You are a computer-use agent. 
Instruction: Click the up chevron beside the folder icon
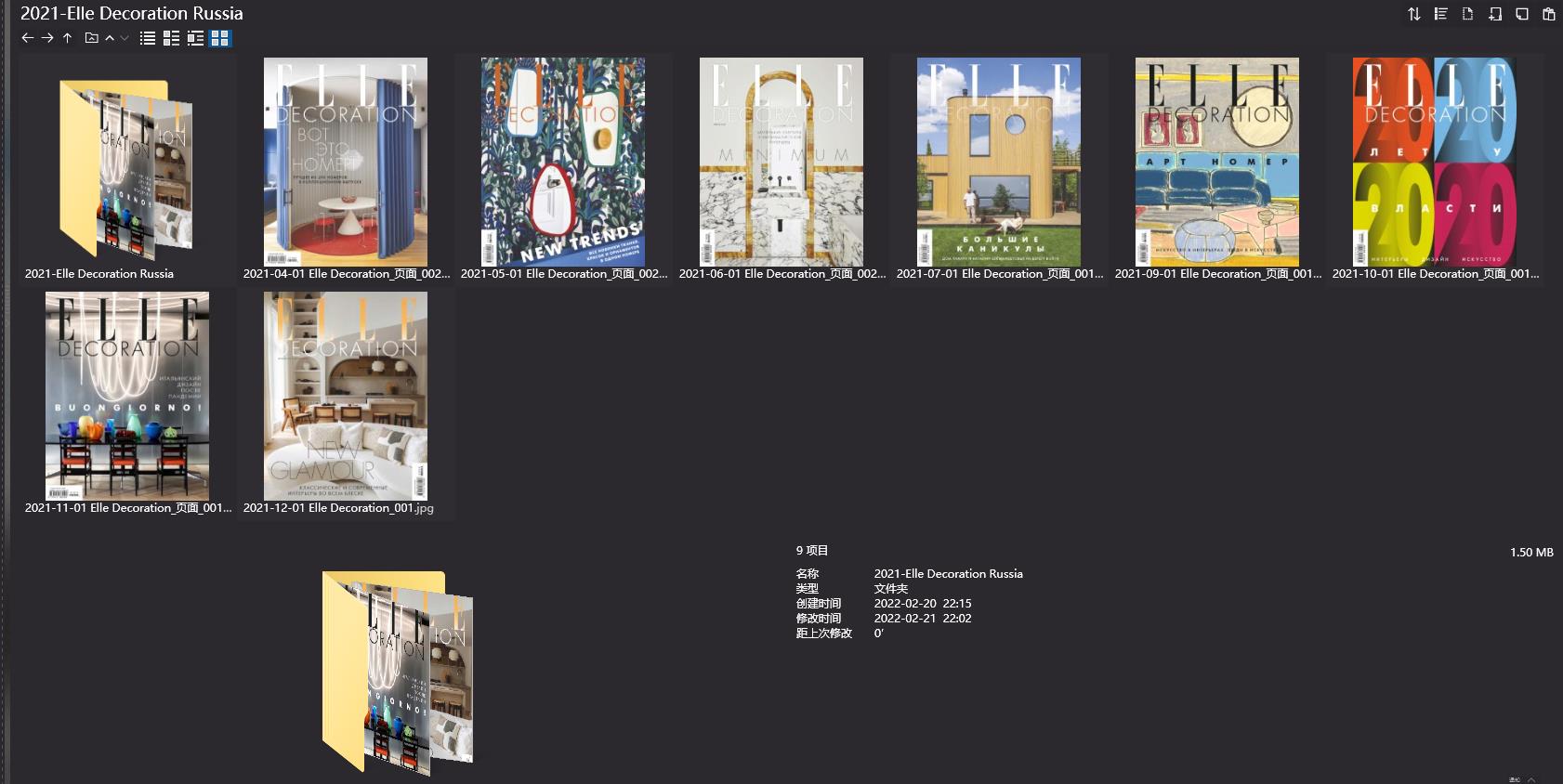coord(110,38)
